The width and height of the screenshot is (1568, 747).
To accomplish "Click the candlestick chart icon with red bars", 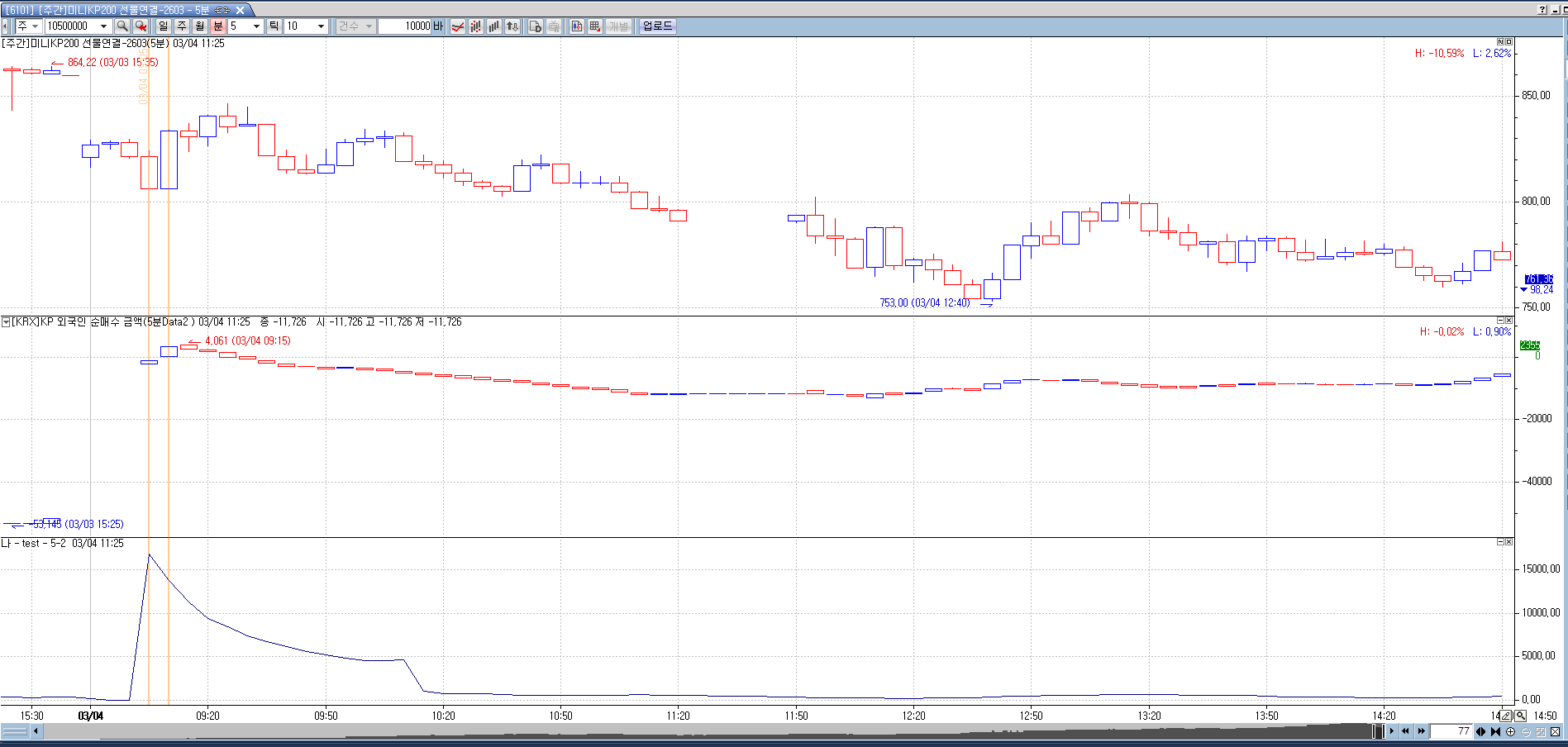I will tap(476, 26).
